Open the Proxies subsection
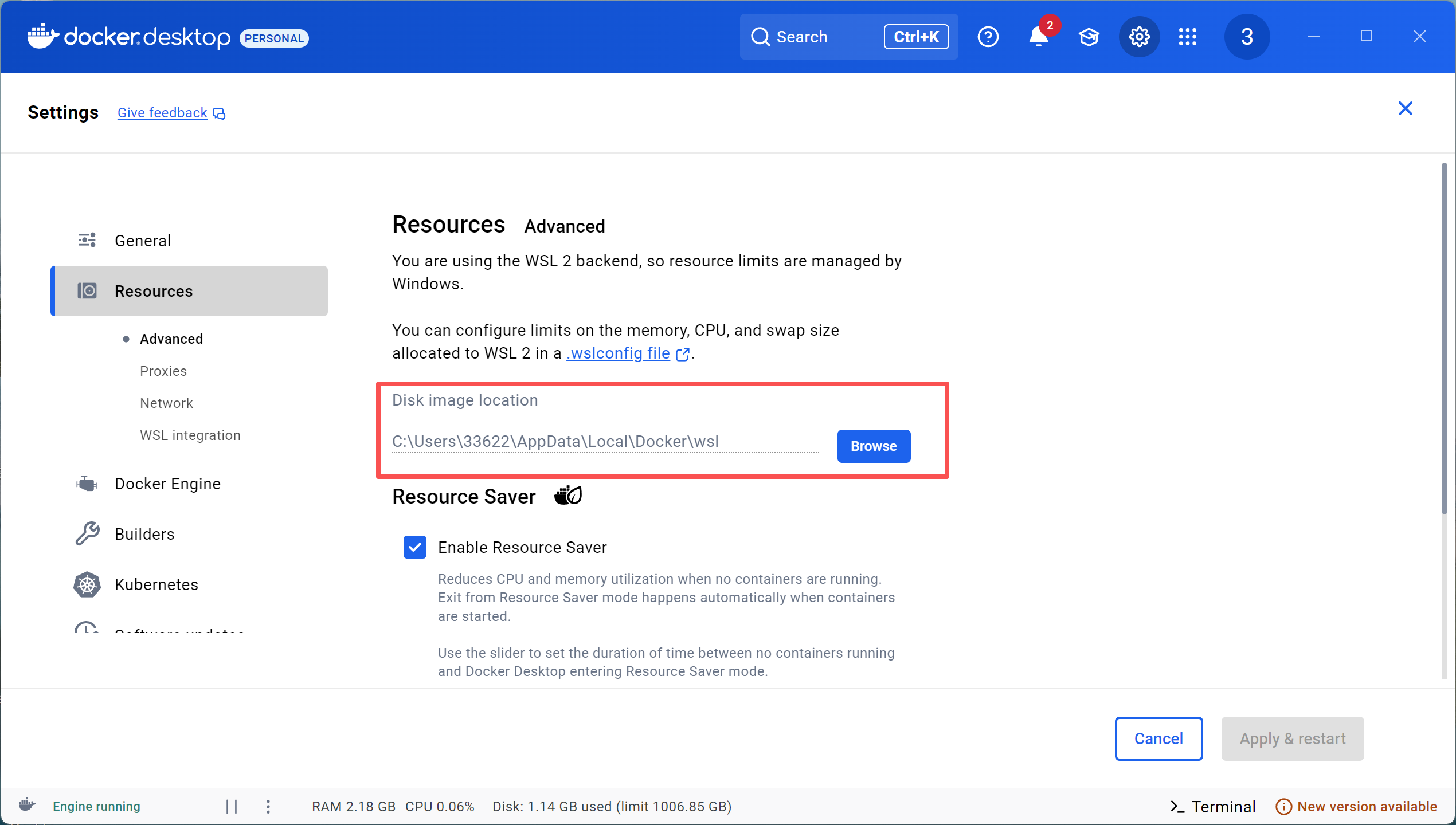The height and width of the screenshot is (825, 1456). click(163, 371)
